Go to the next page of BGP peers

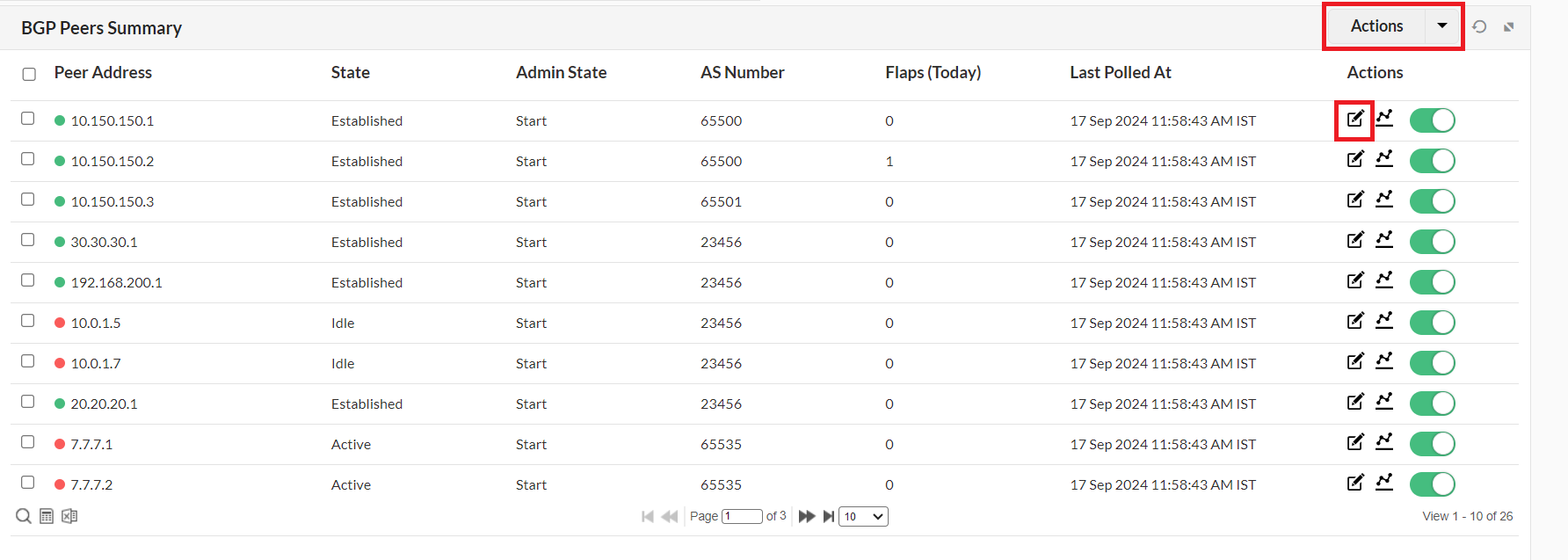806,516
